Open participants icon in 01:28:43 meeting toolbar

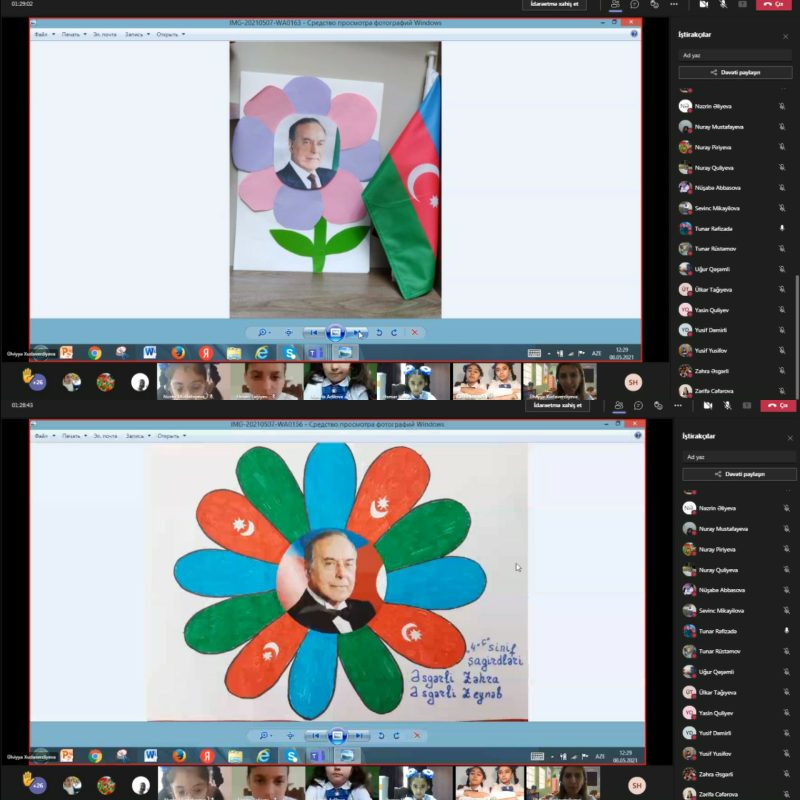(619, 406)
